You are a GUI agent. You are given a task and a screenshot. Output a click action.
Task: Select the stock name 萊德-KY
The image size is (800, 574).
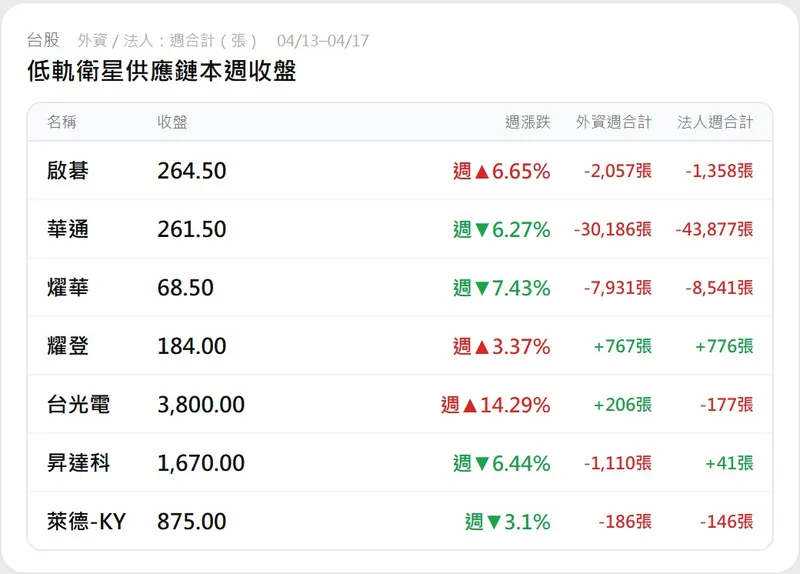[86, 521]
